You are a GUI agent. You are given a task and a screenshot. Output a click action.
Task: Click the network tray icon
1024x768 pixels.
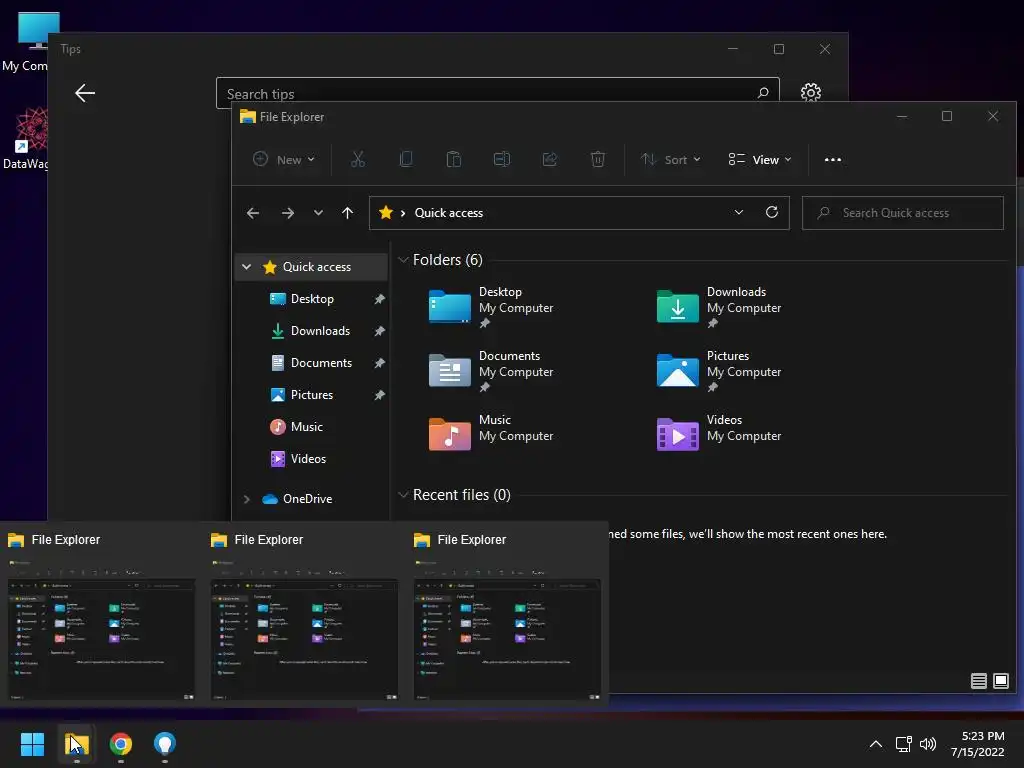[x=904, y=744]
